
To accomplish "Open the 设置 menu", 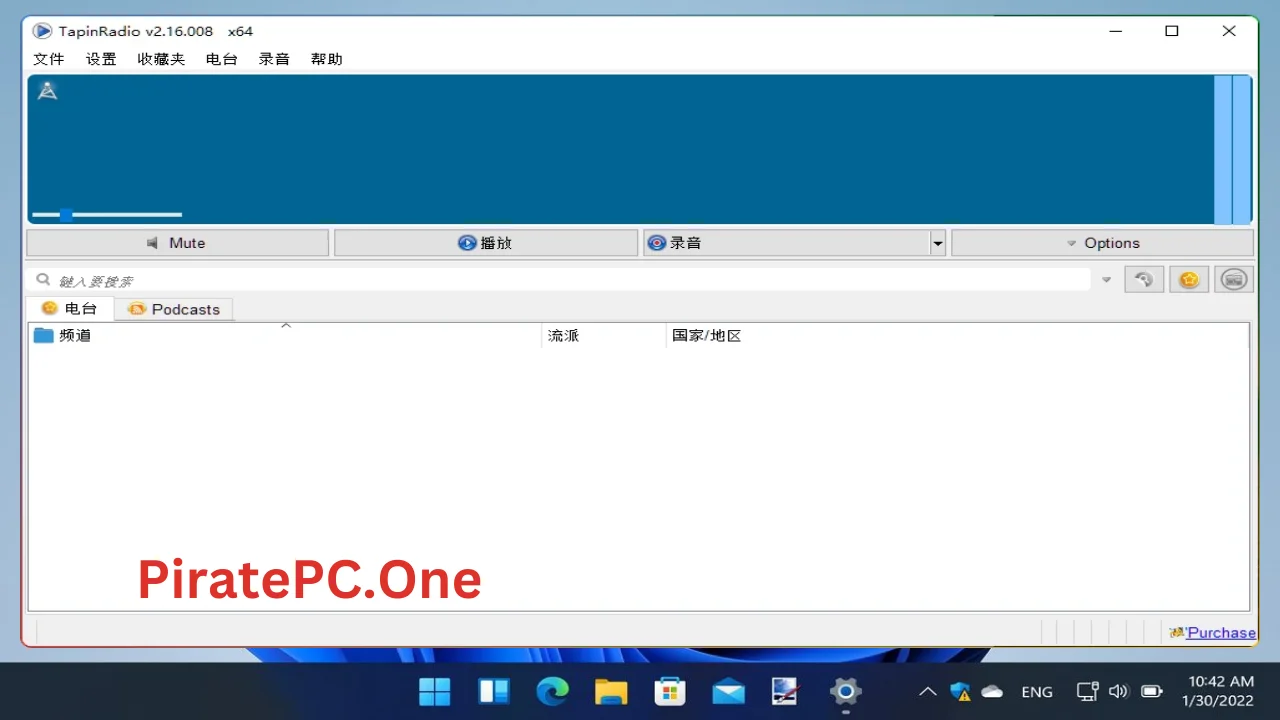I will click(x=101, y=59).
